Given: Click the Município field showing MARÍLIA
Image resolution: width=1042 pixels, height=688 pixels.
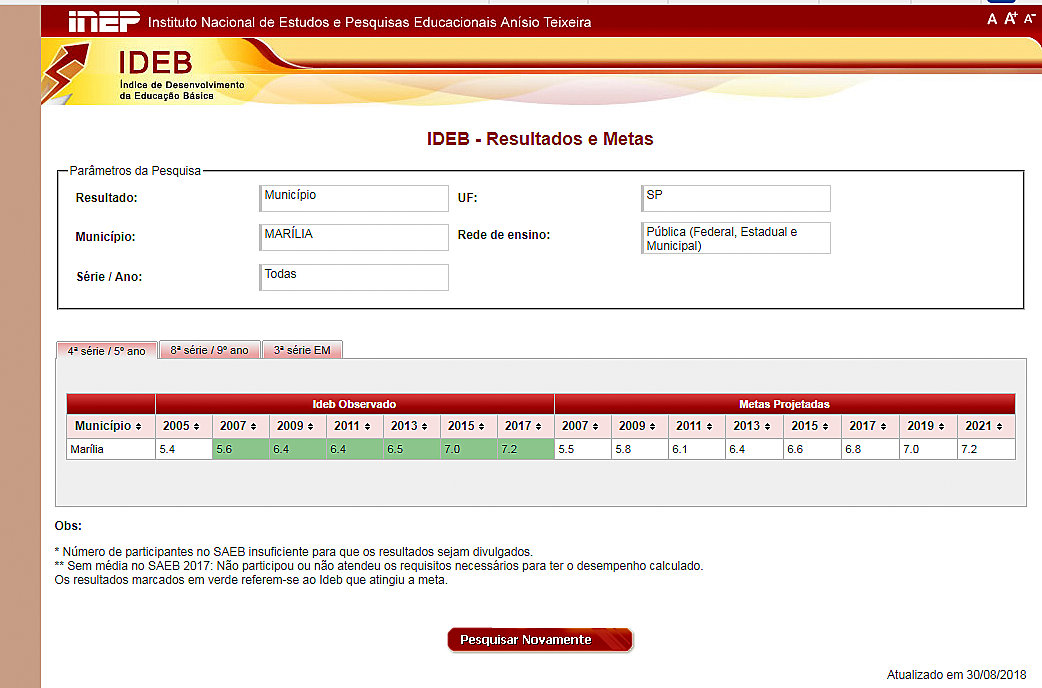Looking at the screenshot, I should [353, 237].
